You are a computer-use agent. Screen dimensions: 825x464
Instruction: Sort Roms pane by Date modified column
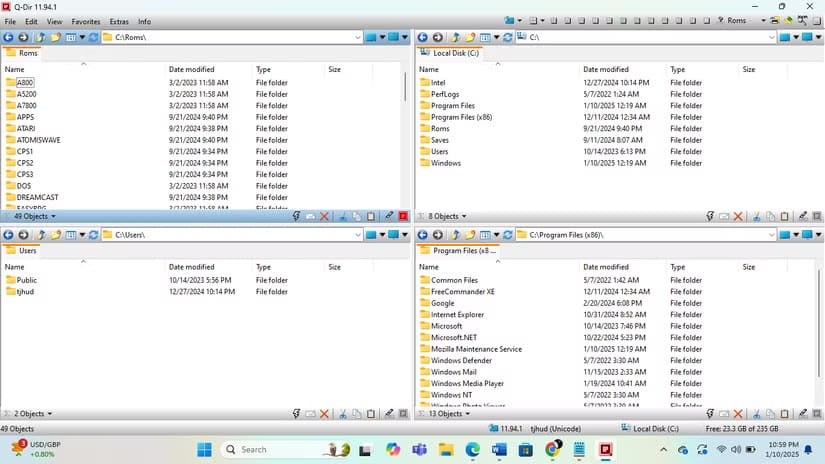click(191, 70)
